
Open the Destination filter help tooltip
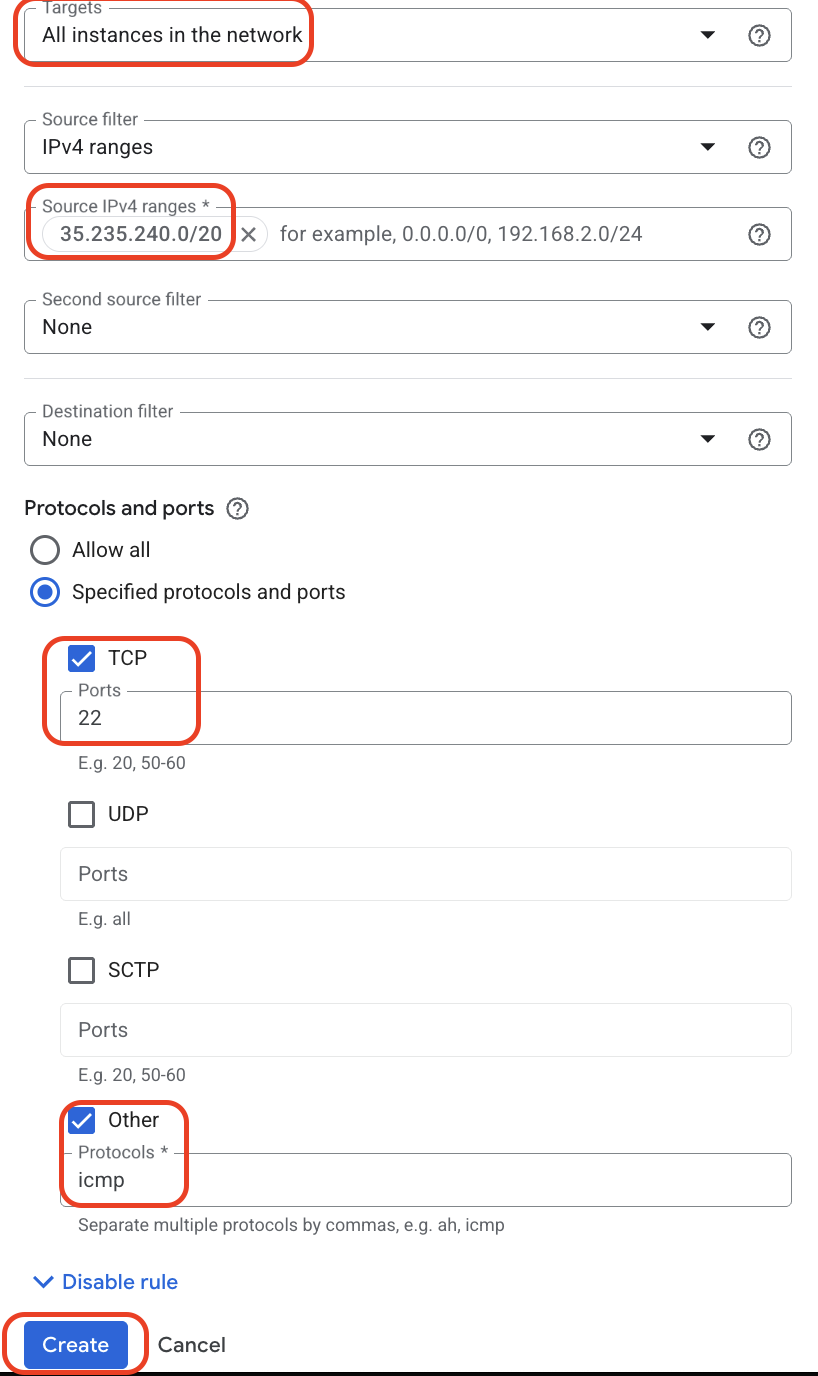pyautogui.click(x=759, y=438)
